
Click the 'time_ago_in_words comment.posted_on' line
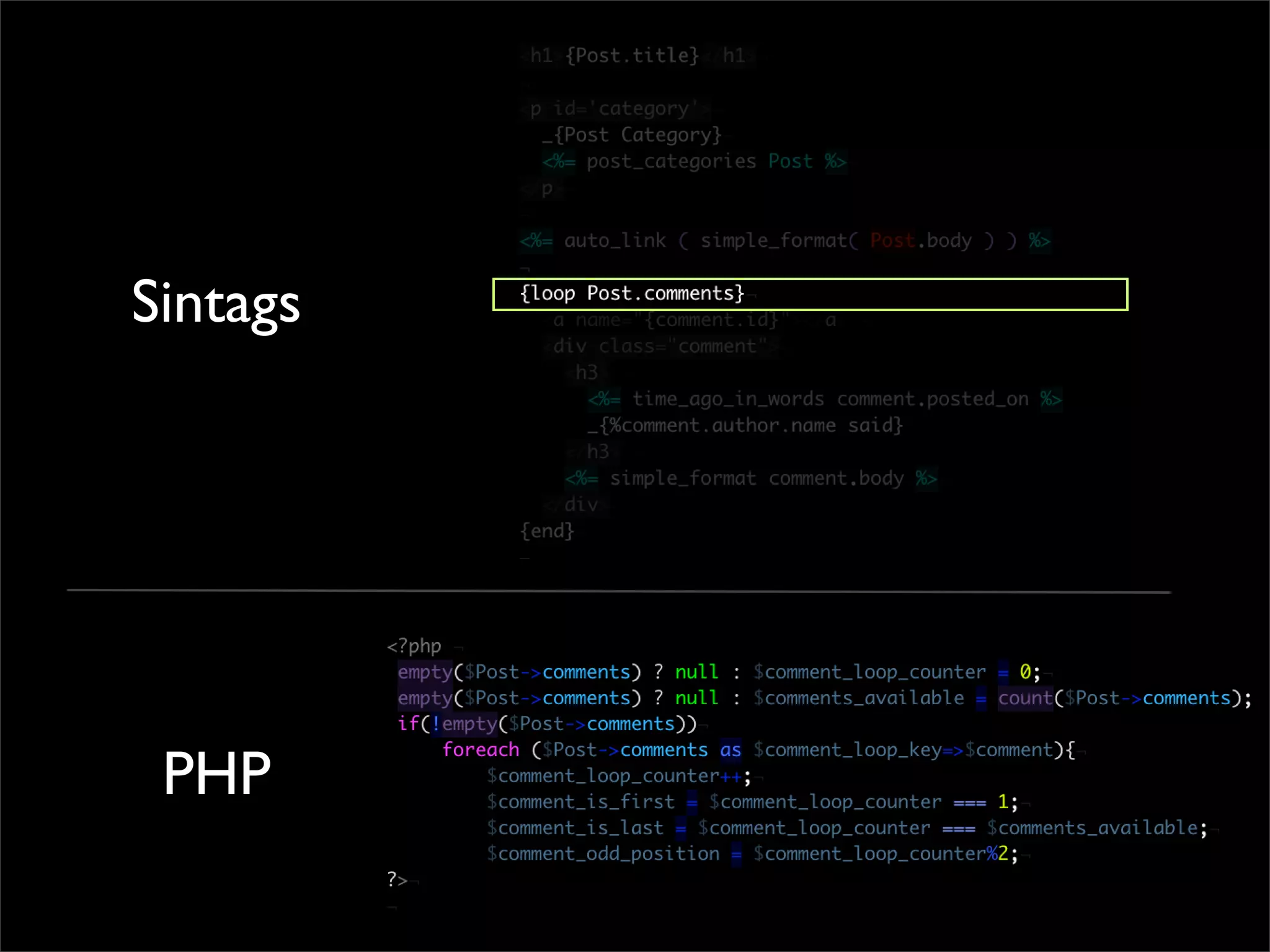click(x=825, y=399)
